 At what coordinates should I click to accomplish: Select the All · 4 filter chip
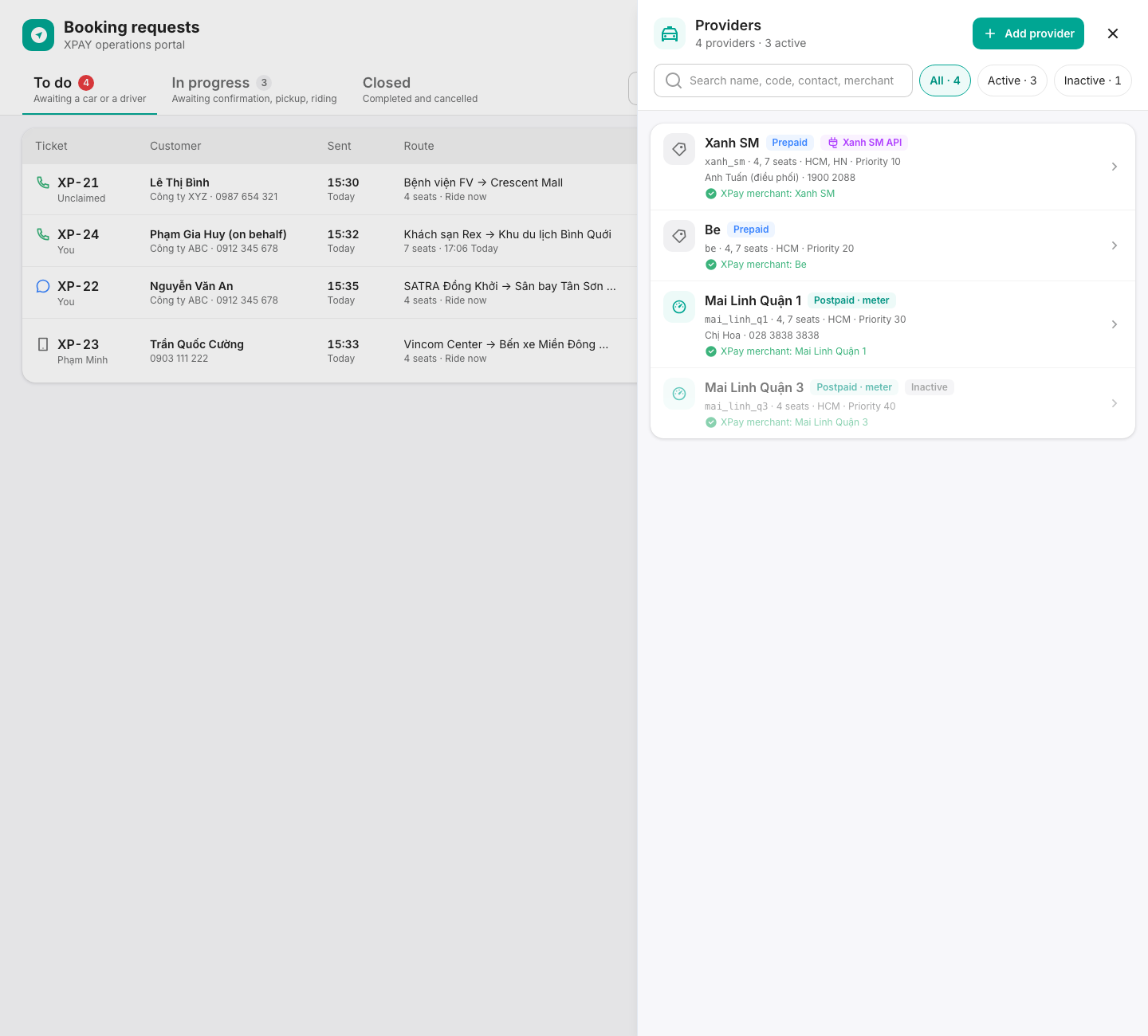945,80
